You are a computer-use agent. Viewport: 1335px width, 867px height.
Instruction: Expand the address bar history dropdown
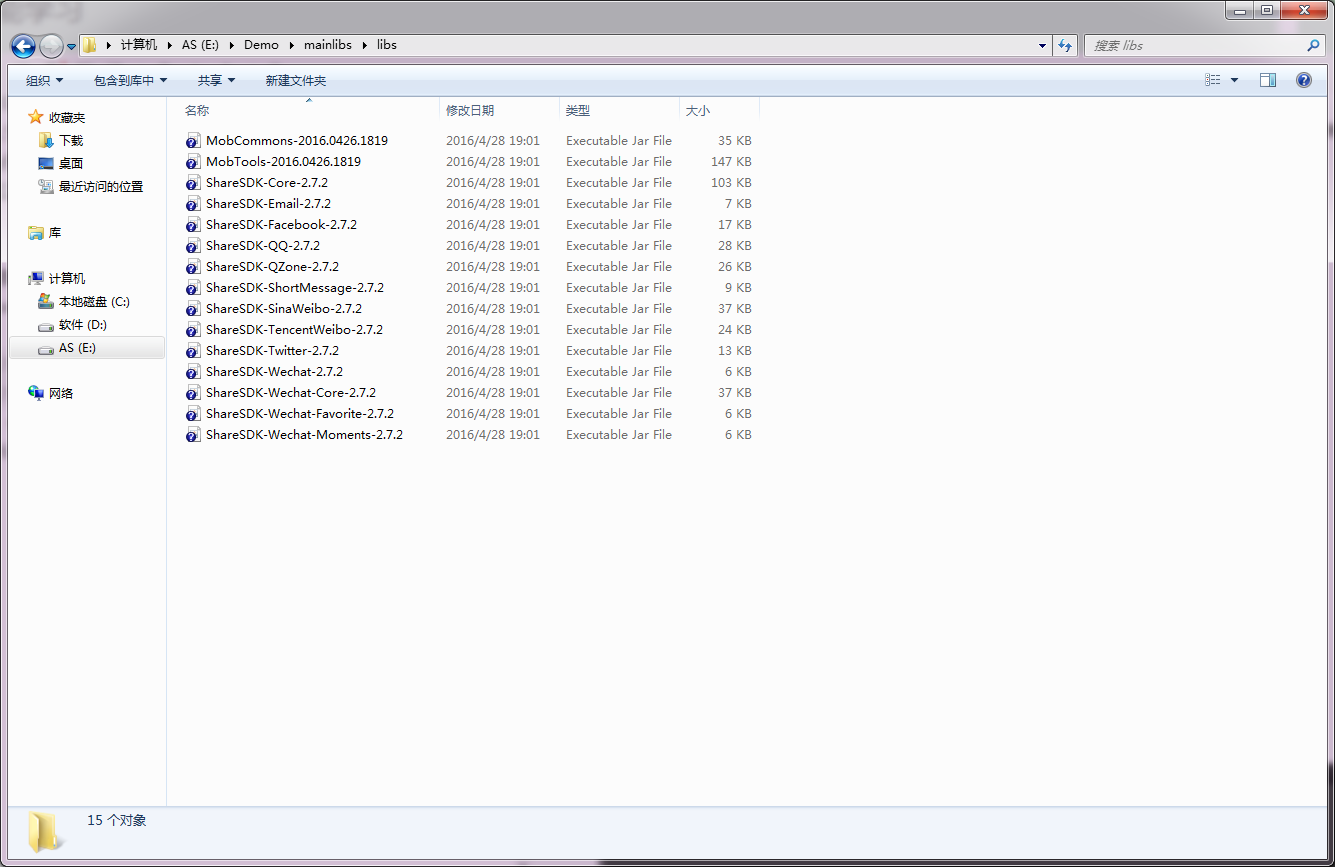[x=1042, y=45]
